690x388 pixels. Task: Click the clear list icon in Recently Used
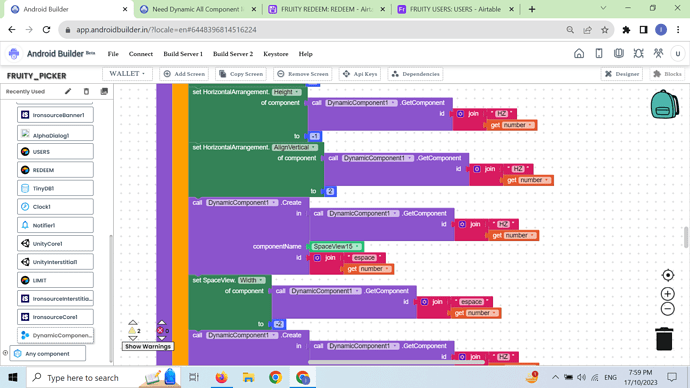86,92
